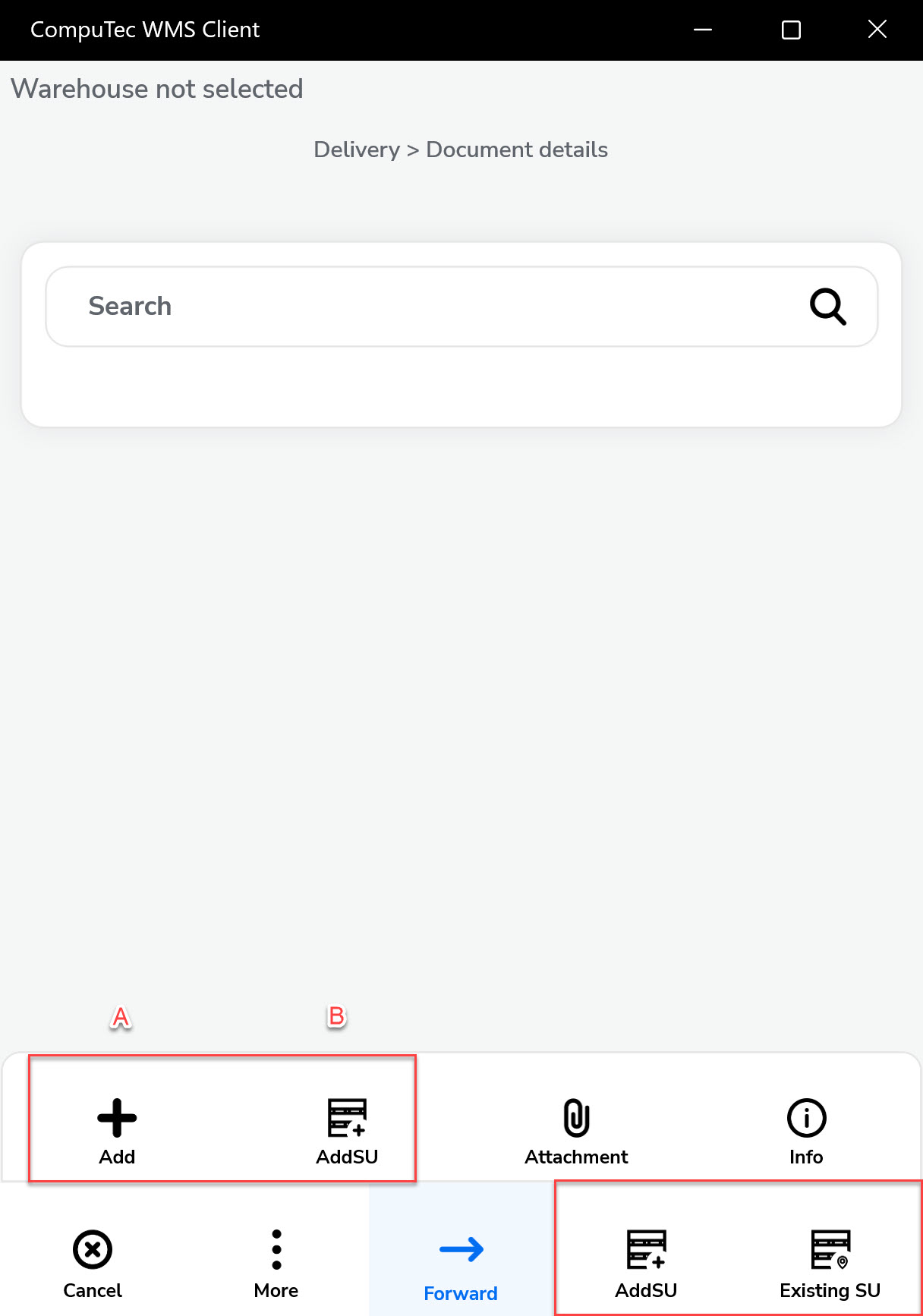Go to Delivery in the breadcrumb
Screen dimensions: 923x1316
[x=357, y=150]
